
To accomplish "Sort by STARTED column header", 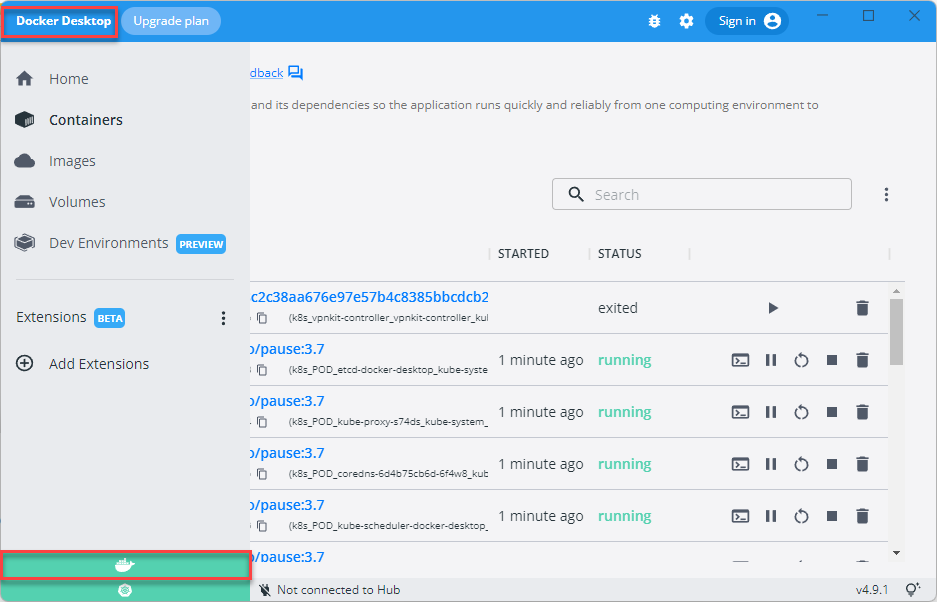I will (523, 253).
